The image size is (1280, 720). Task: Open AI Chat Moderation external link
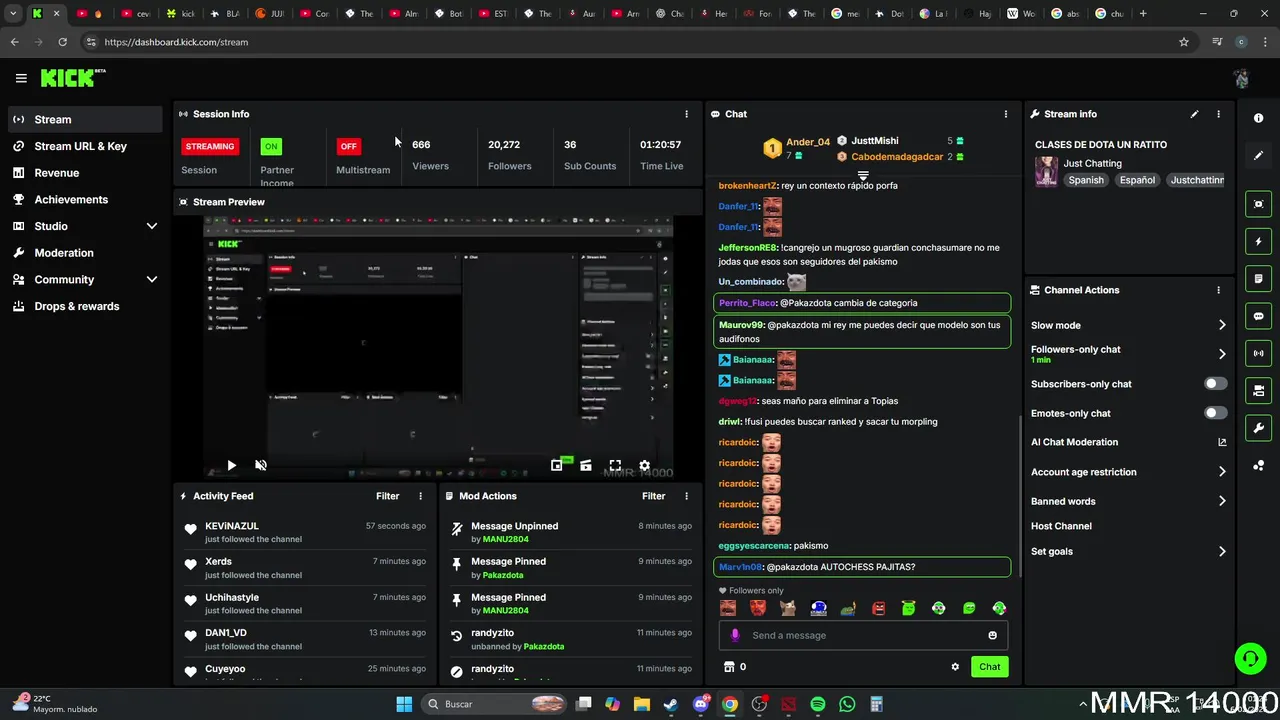(x=1222, y=442)
